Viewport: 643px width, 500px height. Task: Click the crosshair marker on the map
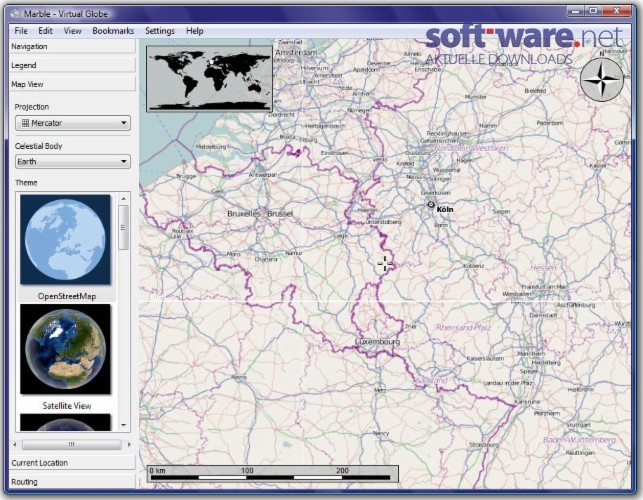pos(385,264)
